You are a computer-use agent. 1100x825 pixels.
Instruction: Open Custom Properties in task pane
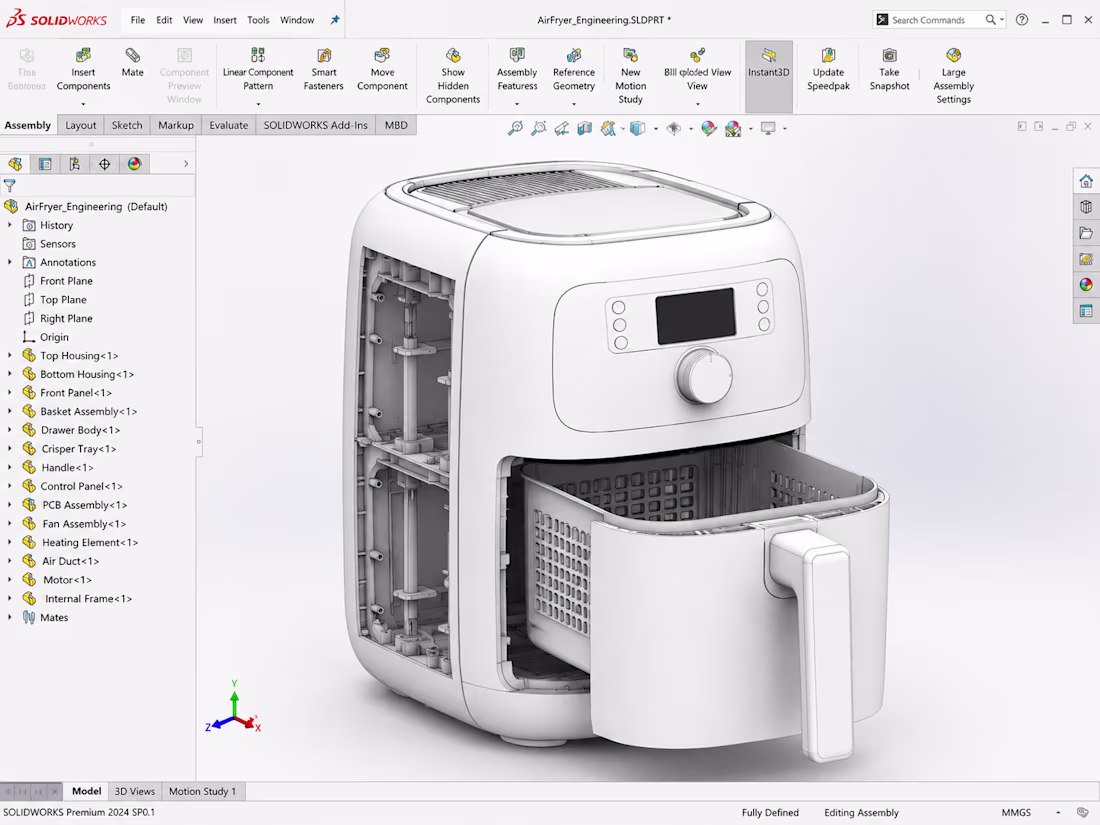1086,311
